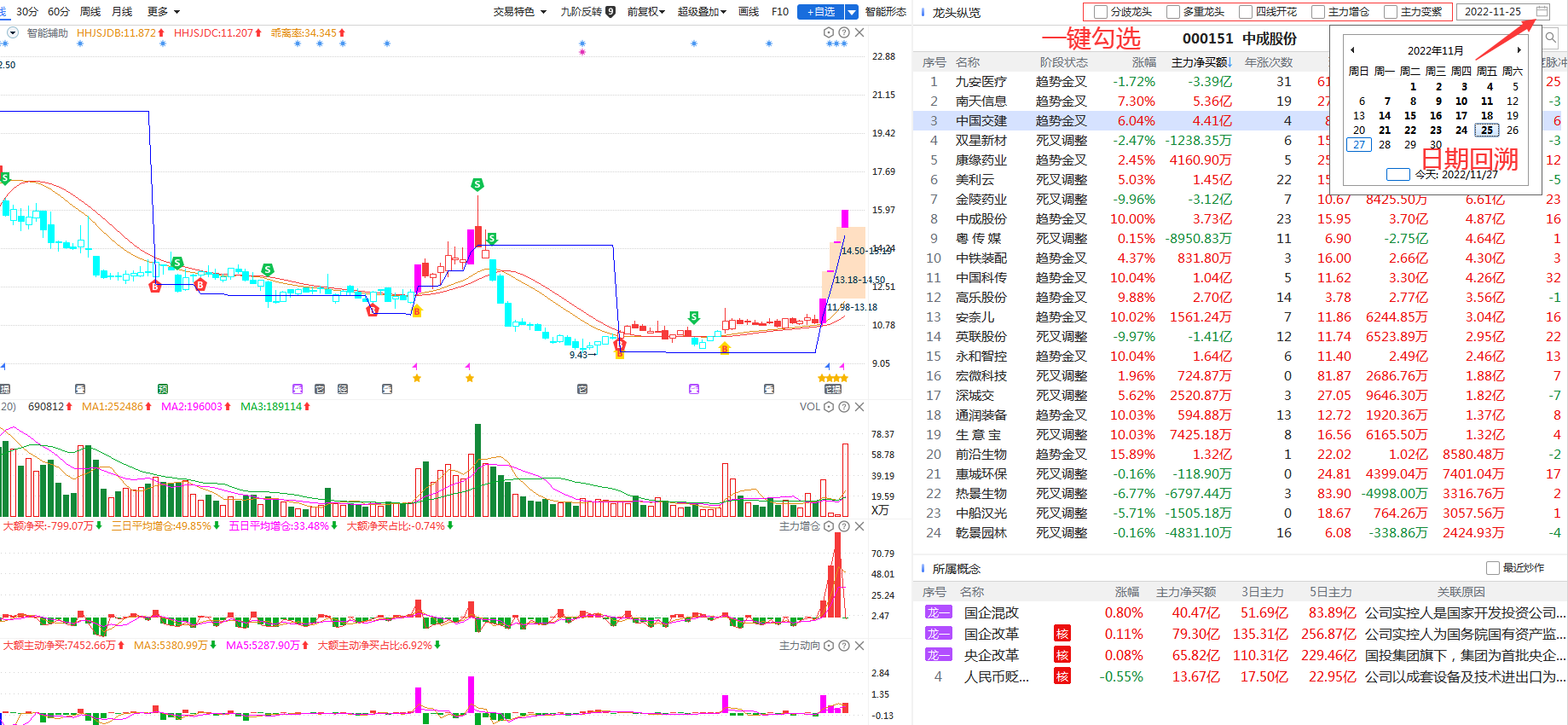This screenshot has width=1568, height=725.
Task: Open the 超级叠加 dropdown
Action: 702,11
